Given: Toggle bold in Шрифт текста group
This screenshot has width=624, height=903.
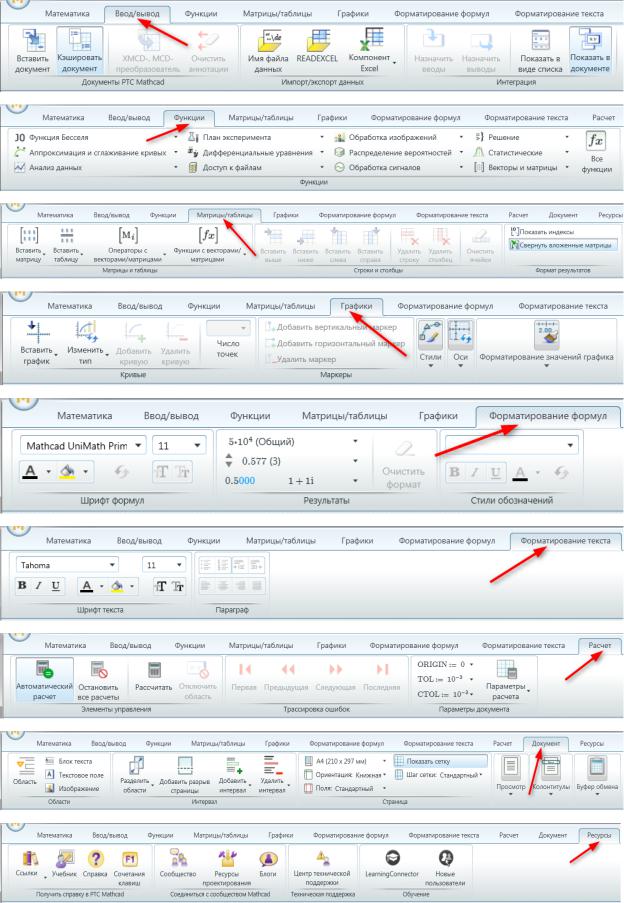Looking at the screenshot, I should point(22,586).
